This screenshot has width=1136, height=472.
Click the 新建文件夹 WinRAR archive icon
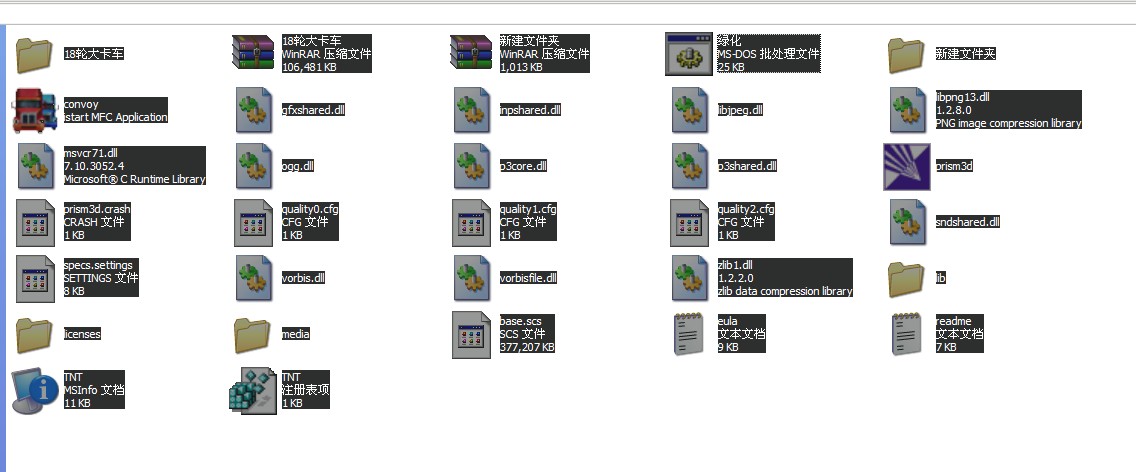(x=471, y=53)
